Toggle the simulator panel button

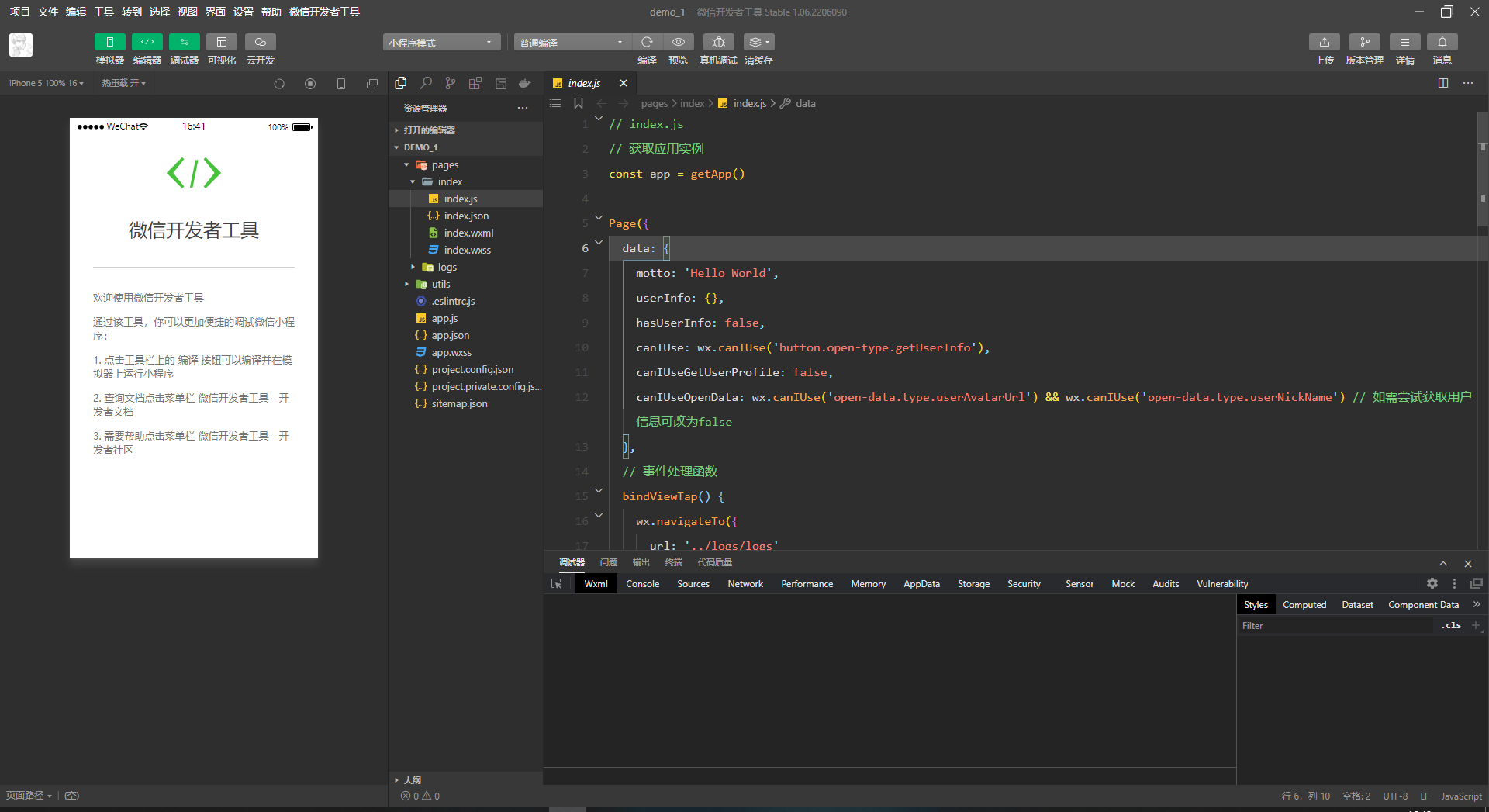point(109,42)
